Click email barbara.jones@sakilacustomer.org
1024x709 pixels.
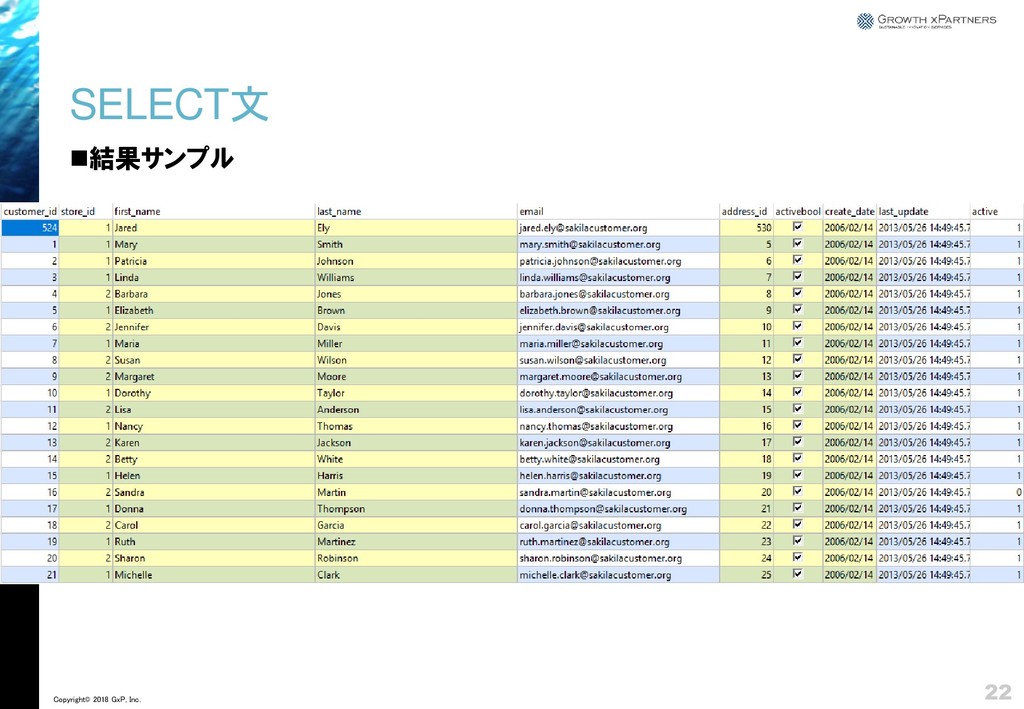click(x=618, y=294)
